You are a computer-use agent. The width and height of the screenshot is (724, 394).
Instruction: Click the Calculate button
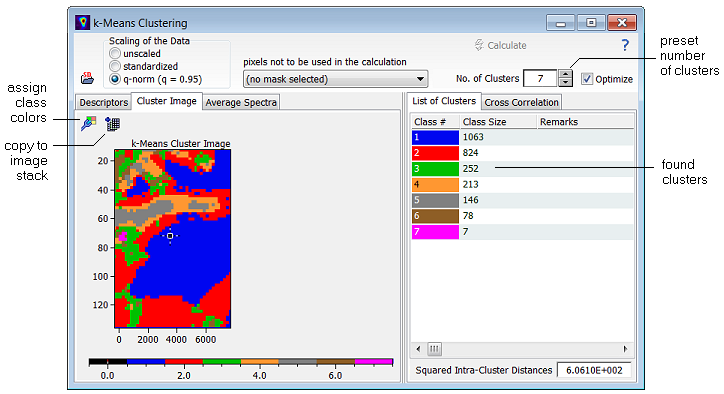501,45
